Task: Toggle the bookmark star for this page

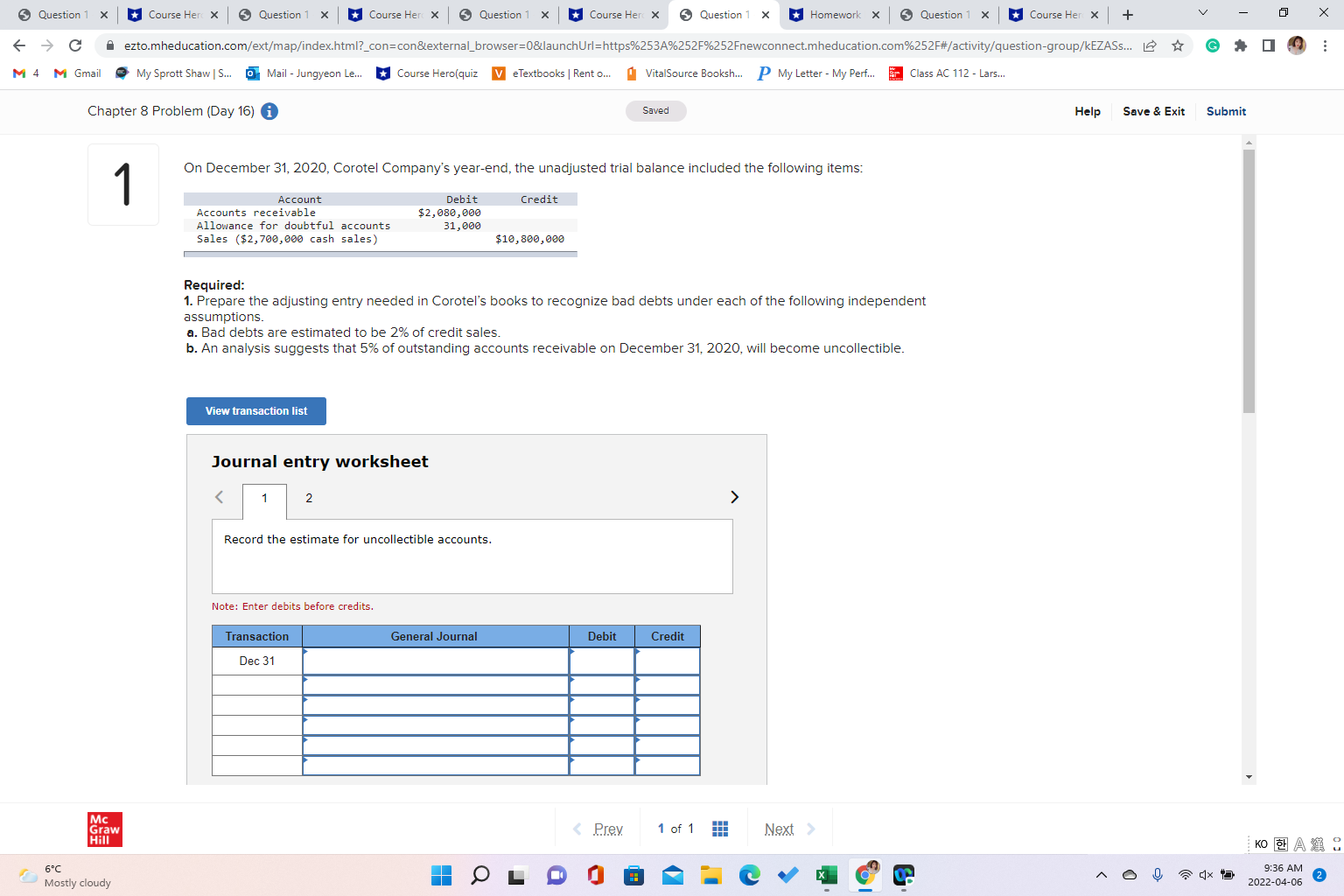Action: 1178,45
